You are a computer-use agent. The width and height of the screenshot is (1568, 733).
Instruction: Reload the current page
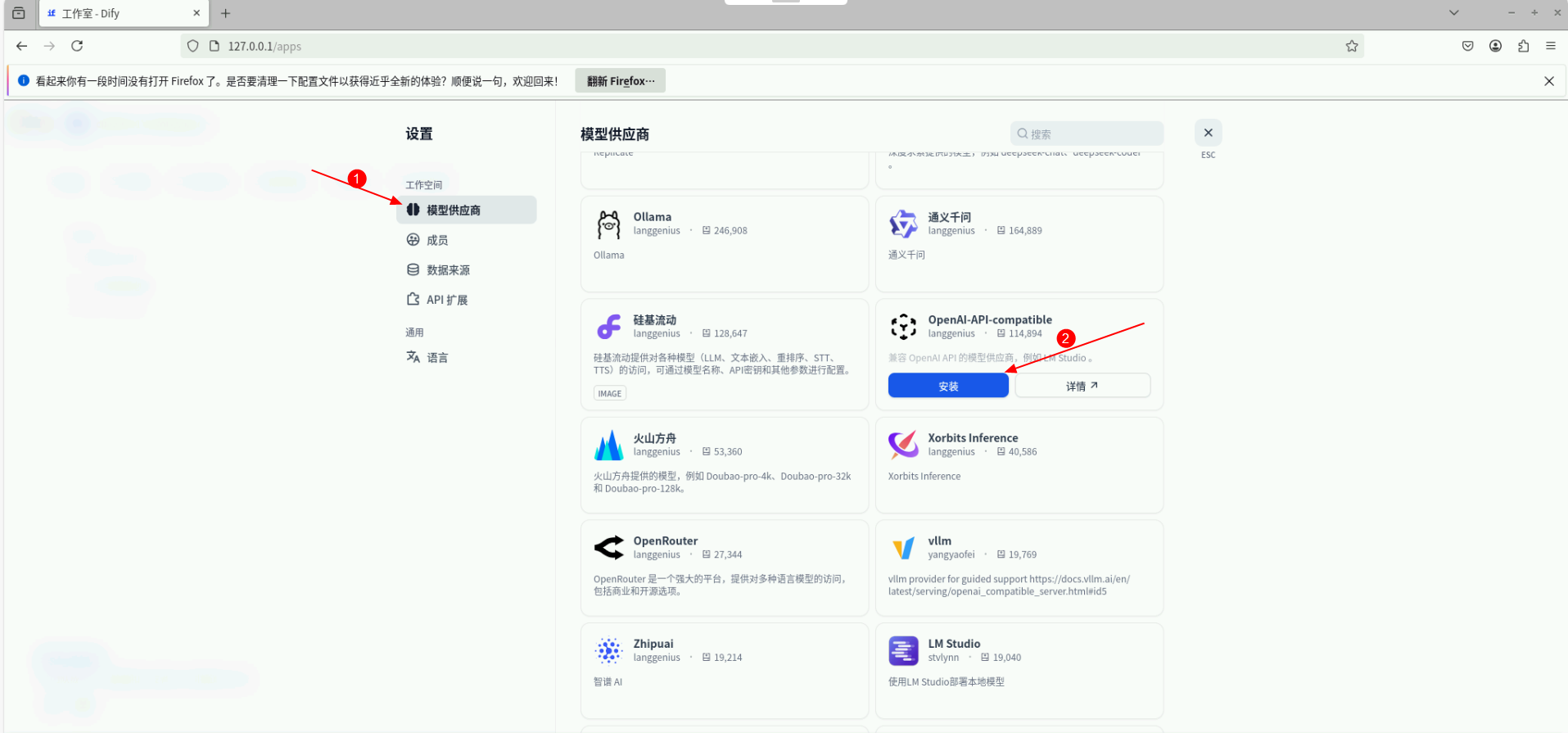[77, 46]
